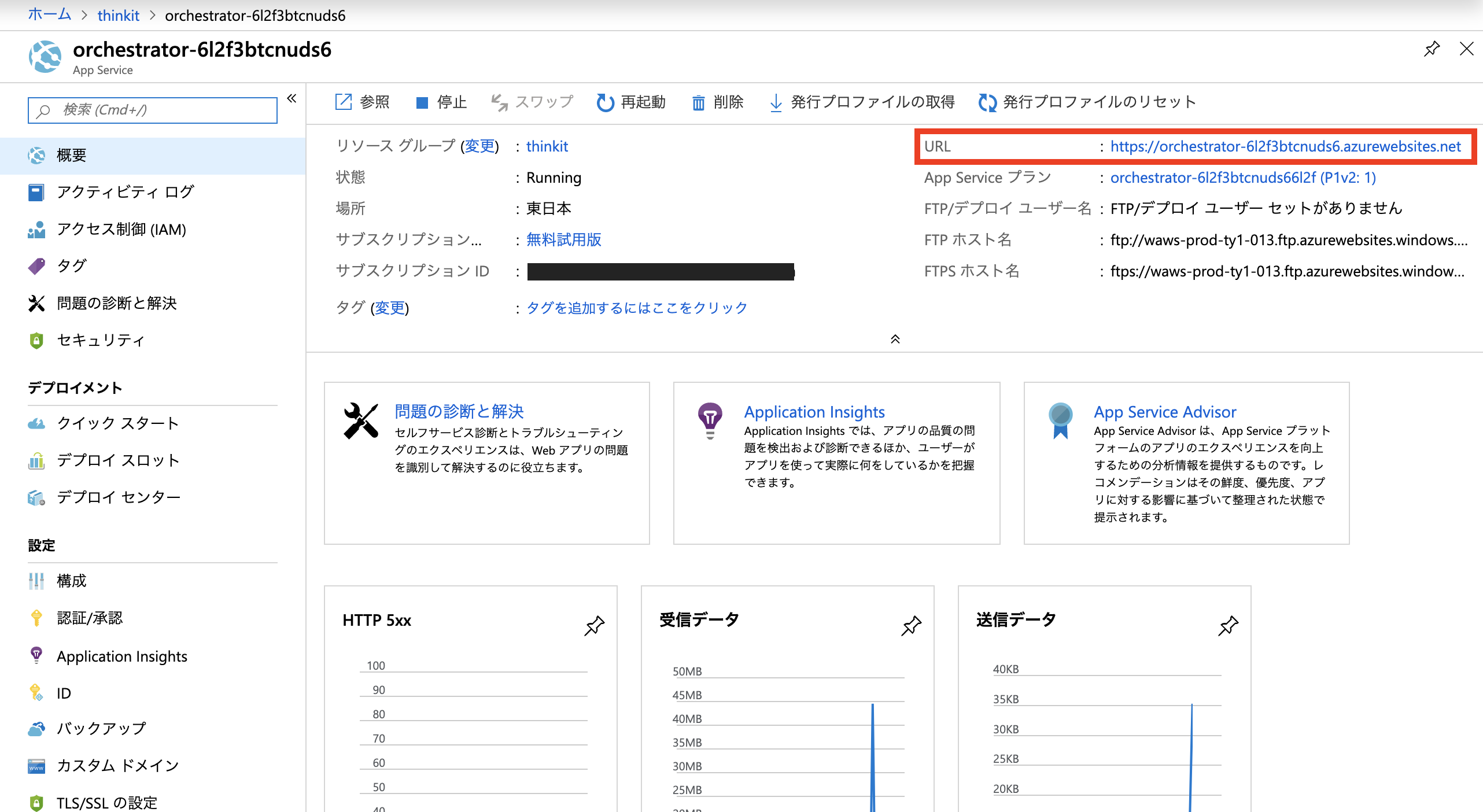Click the 再起動 (Restart) circular arrow icon
Image resolution: width=1483 pixels, height=812 pixels.
[605, 102]
